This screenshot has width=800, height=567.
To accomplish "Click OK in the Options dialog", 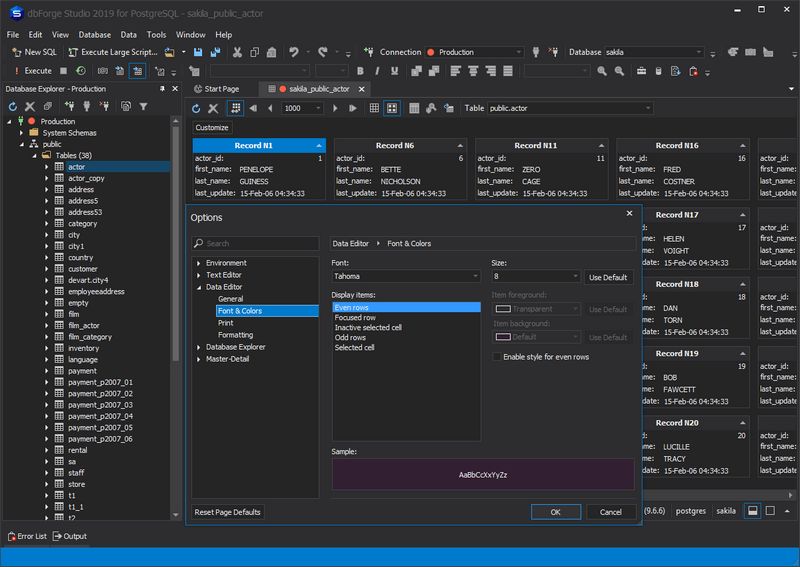I will [555, 512].
